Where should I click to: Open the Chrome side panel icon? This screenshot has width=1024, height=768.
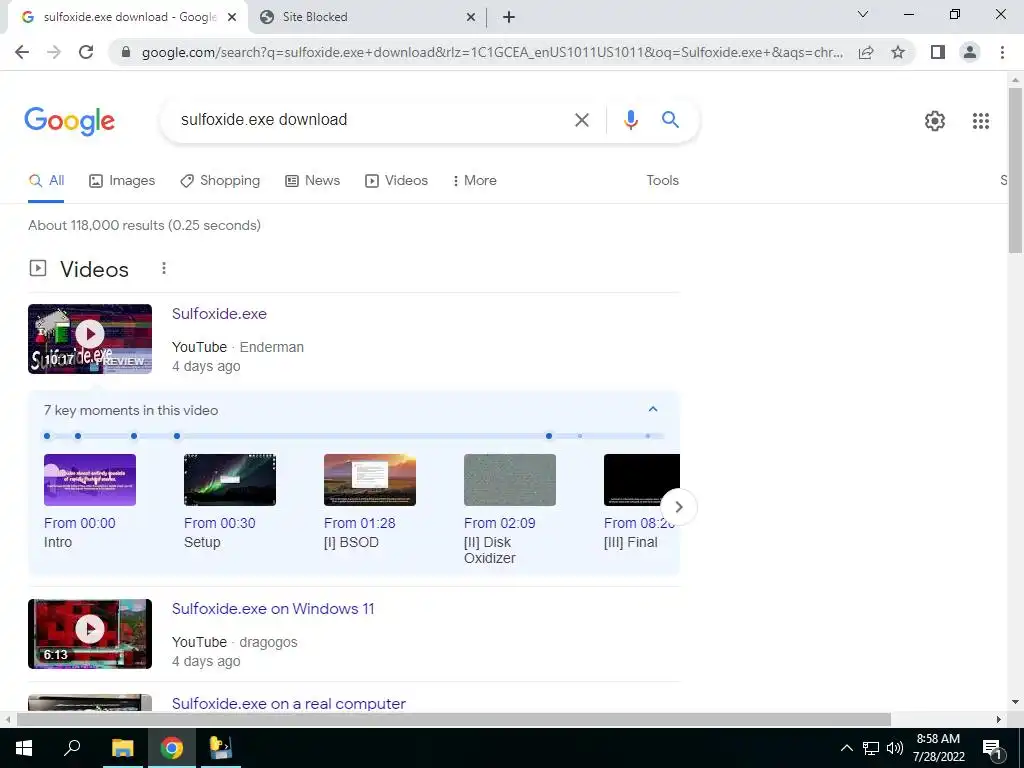938,52
